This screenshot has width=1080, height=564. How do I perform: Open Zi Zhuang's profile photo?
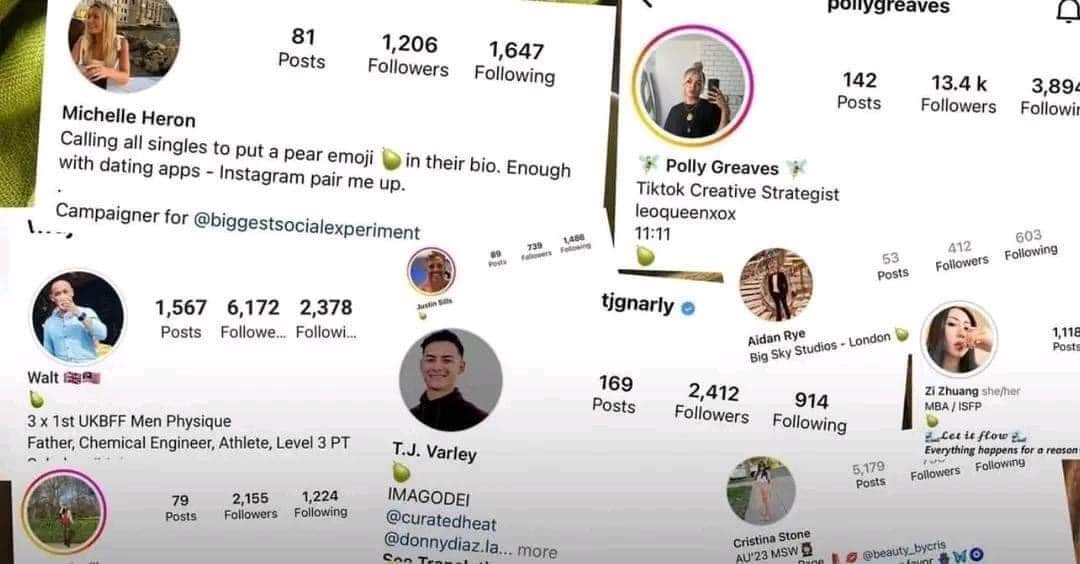click(959, 340)
